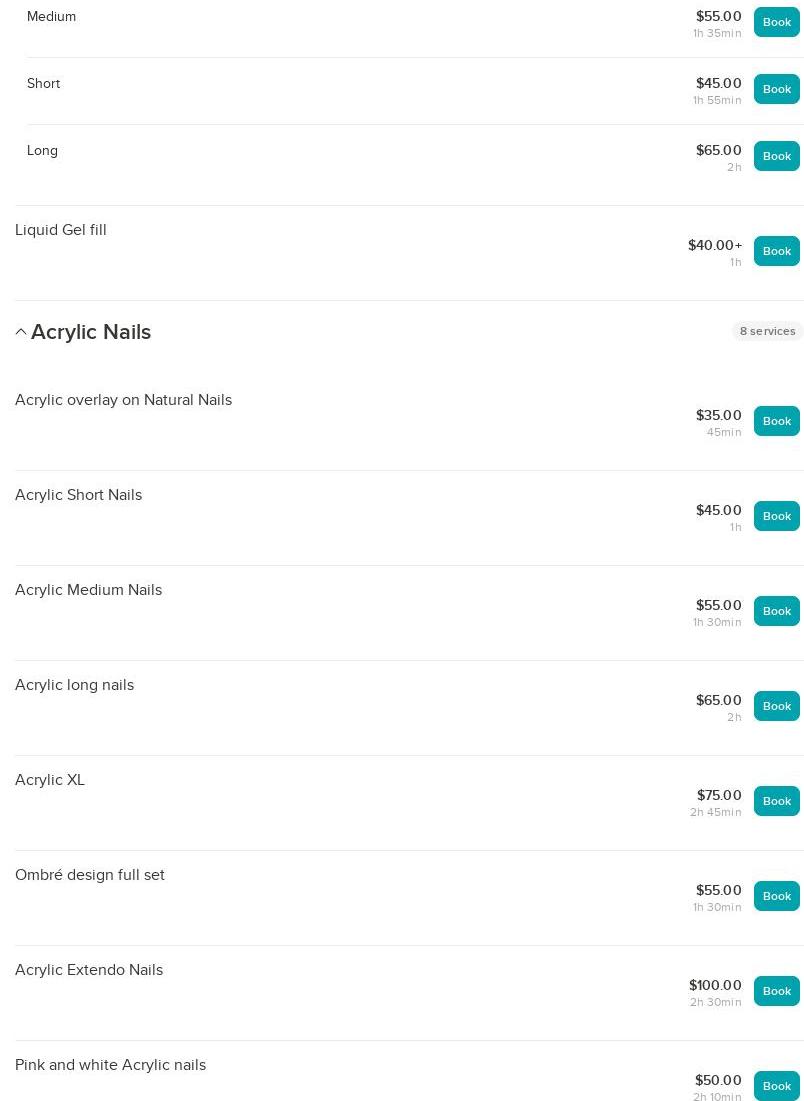Book the Acrylic Short Nails service

click(x=776, y=516)
